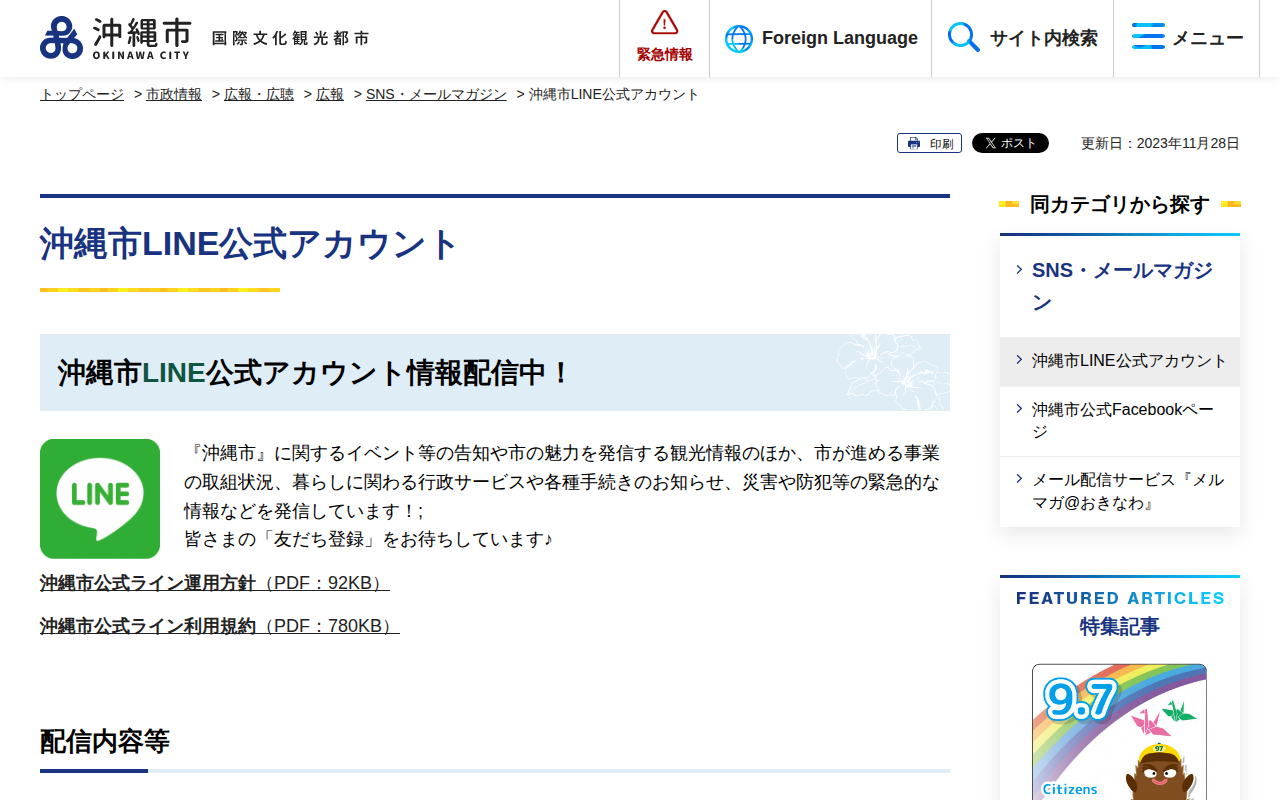Select 沖縄市LINE公式アカウント in sidebar
This screenshot has width=1280, height=800.
click(1120, 361)
